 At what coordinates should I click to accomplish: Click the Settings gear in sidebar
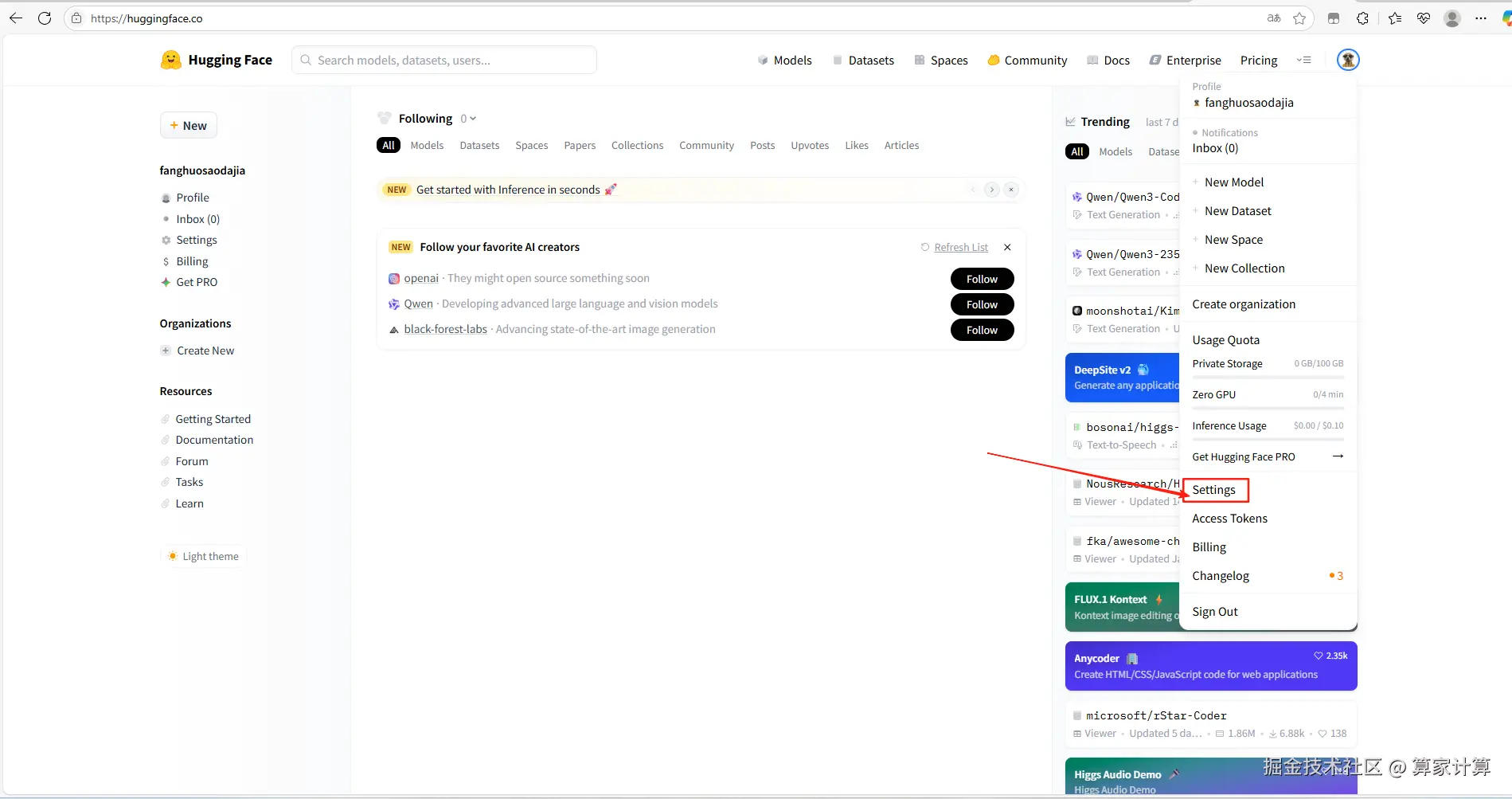point(166,240)
